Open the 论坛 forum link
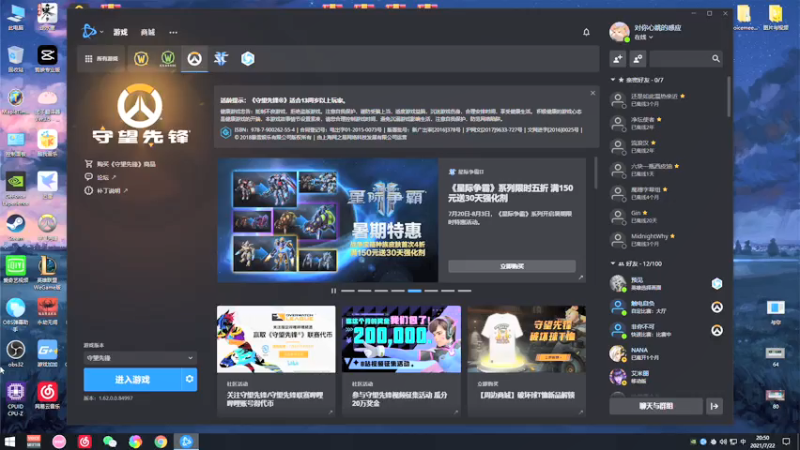The width and height of the screenshot is (800, 450). click(x=101, y=177)
